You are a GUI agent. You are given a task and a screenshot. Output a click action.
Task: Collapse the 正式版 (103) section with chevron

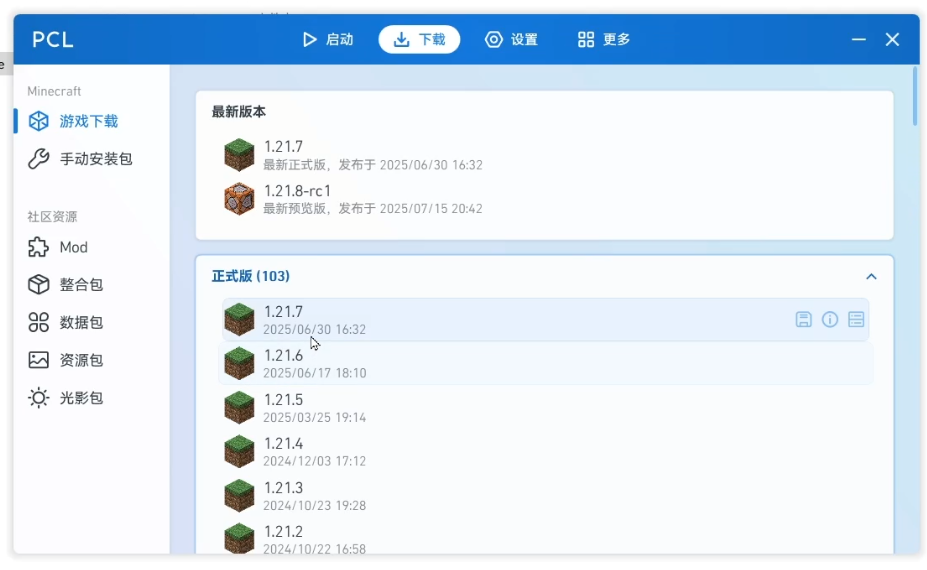coord(871,277)
